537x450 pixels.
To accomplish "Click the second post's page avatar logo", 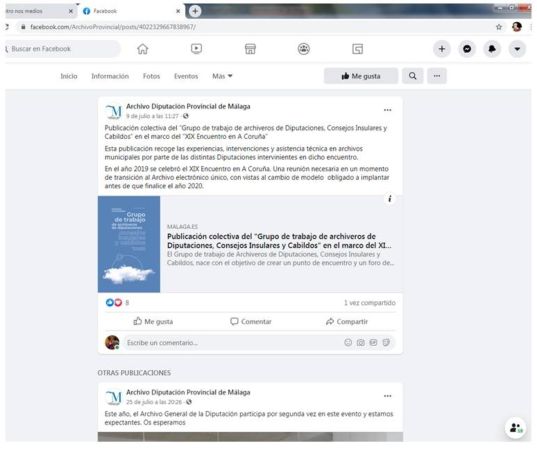I will click(113, 397).
